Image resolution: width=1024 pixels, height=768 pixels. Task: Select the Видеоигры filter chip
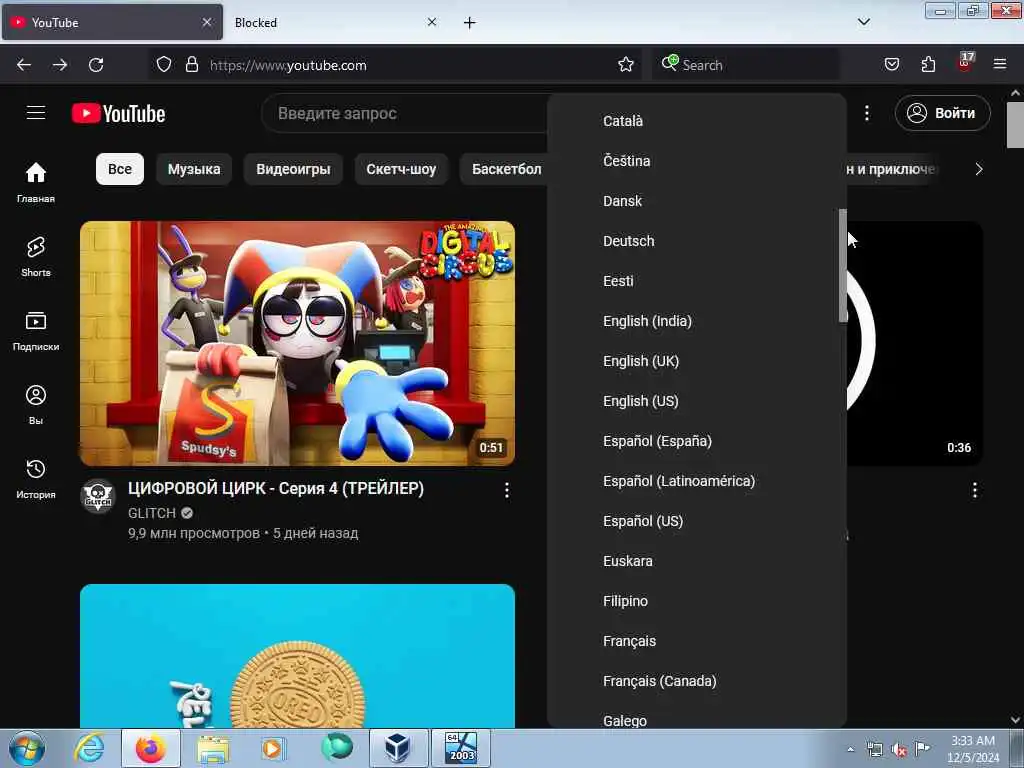tap(293, 169)
